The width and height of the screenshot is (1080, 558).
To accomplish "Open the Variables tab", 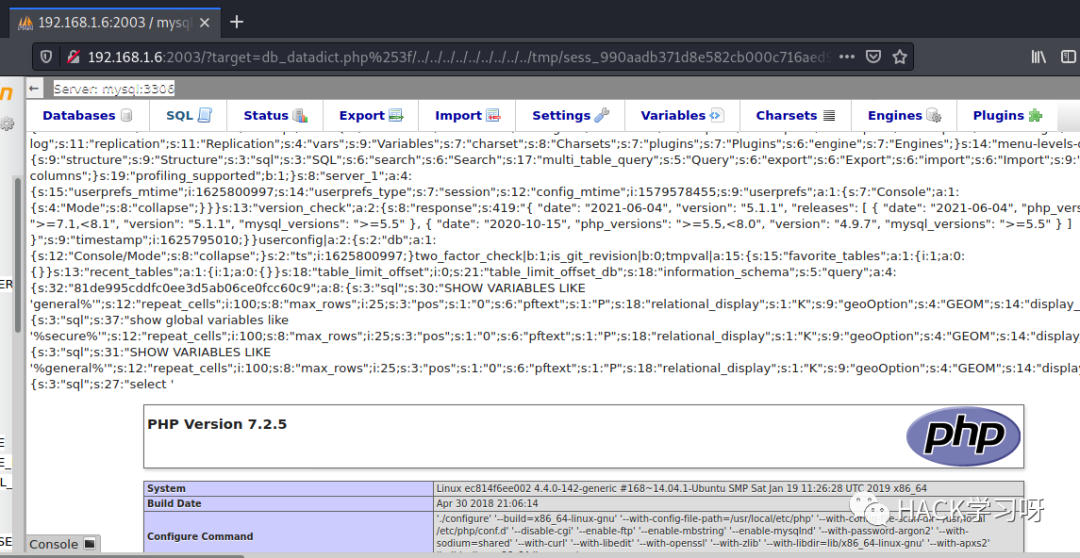I will point(682,116).
